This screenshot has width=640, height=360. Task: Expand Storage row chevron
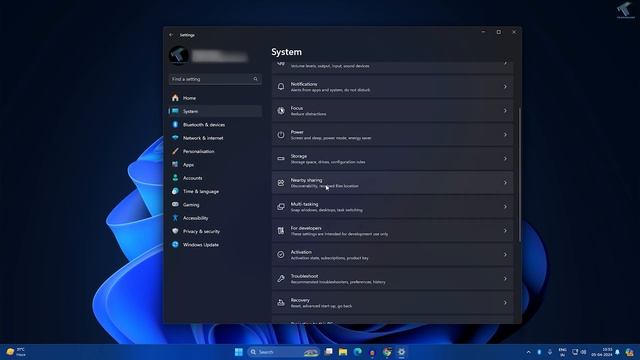coord(505,159)
